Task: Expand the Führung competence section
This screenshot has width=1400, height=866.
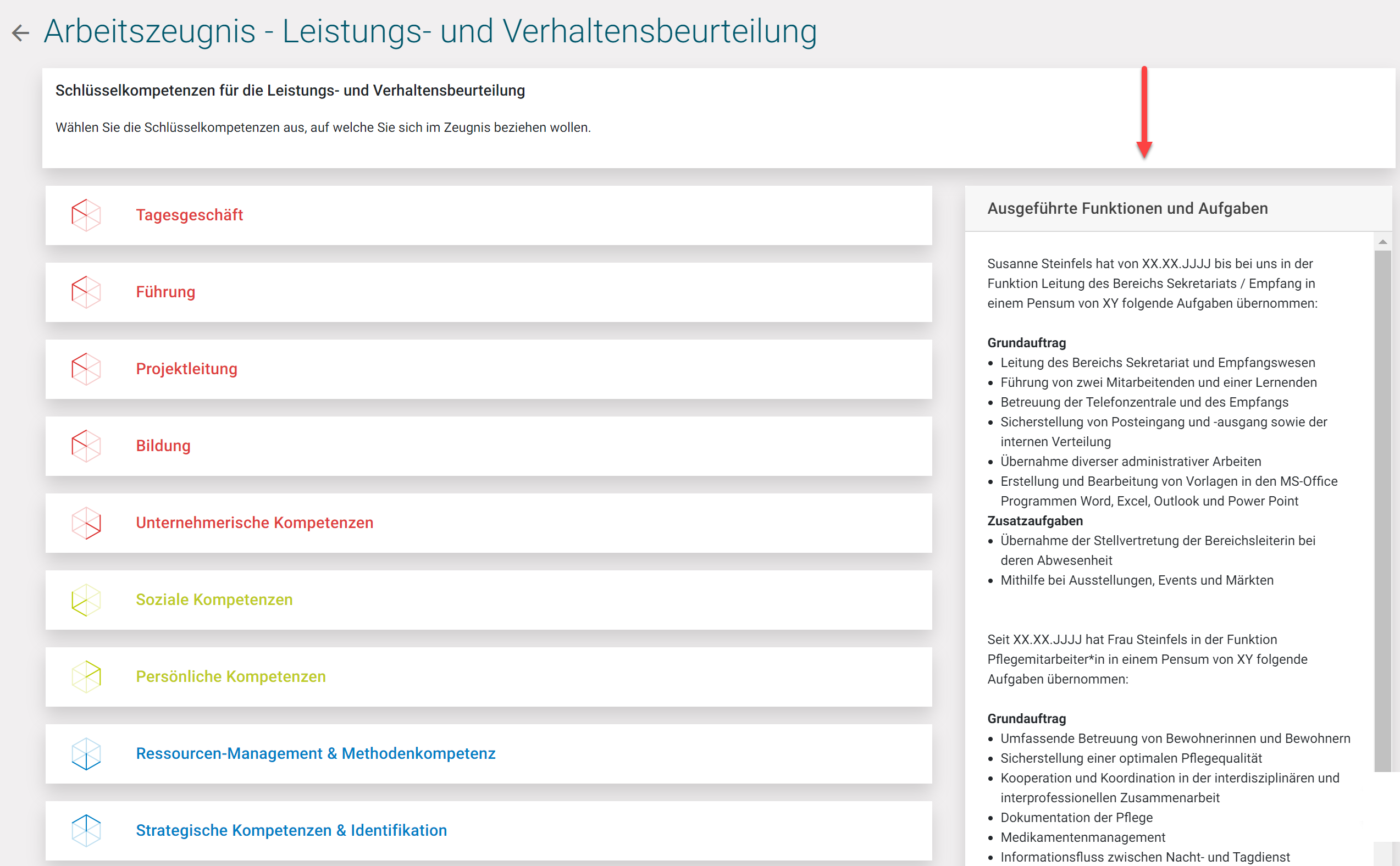Action: point(165,292)
